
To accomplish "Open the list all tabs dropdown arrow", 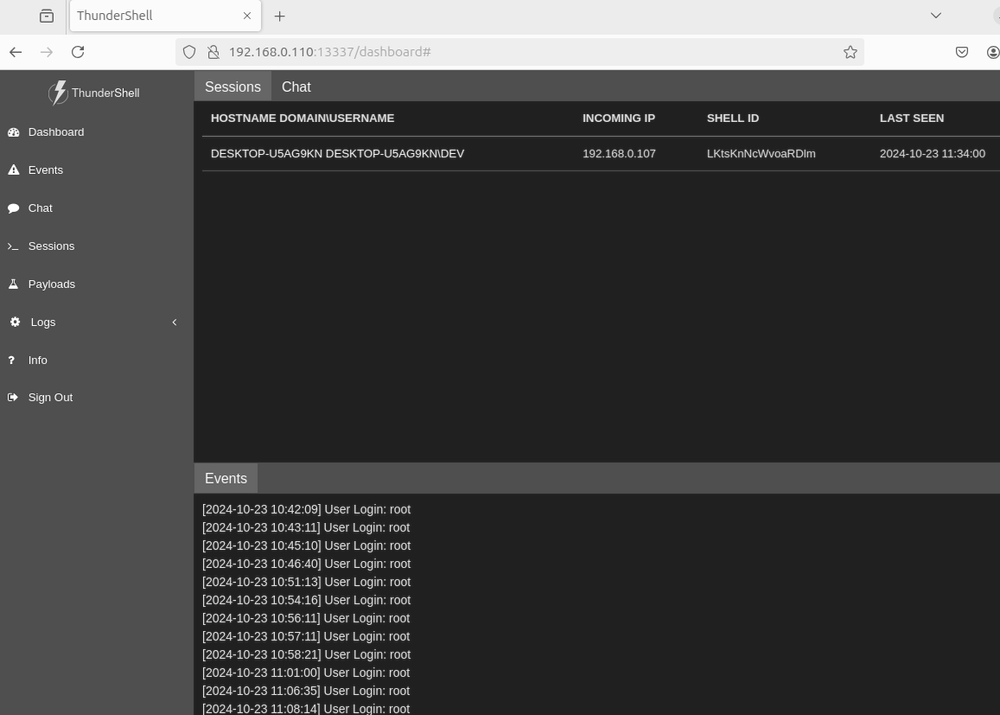I will (x=936, y=16).
